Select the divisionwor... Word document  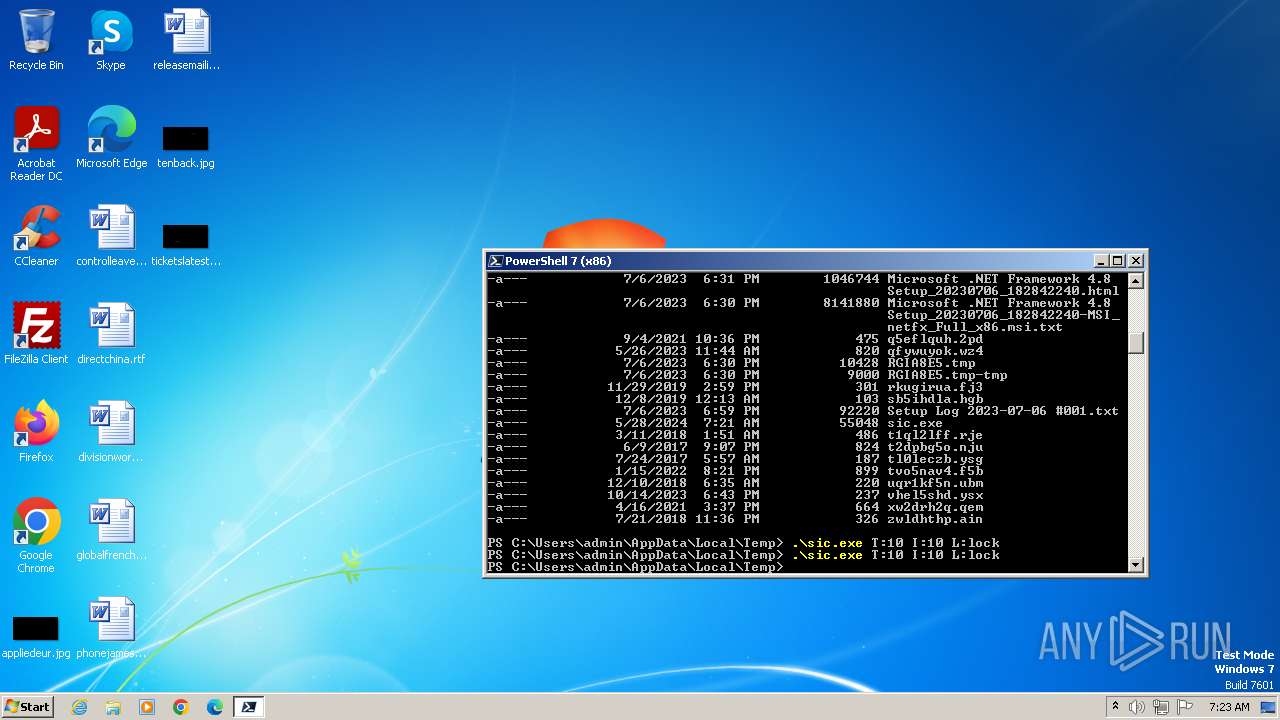coord(111,431)
